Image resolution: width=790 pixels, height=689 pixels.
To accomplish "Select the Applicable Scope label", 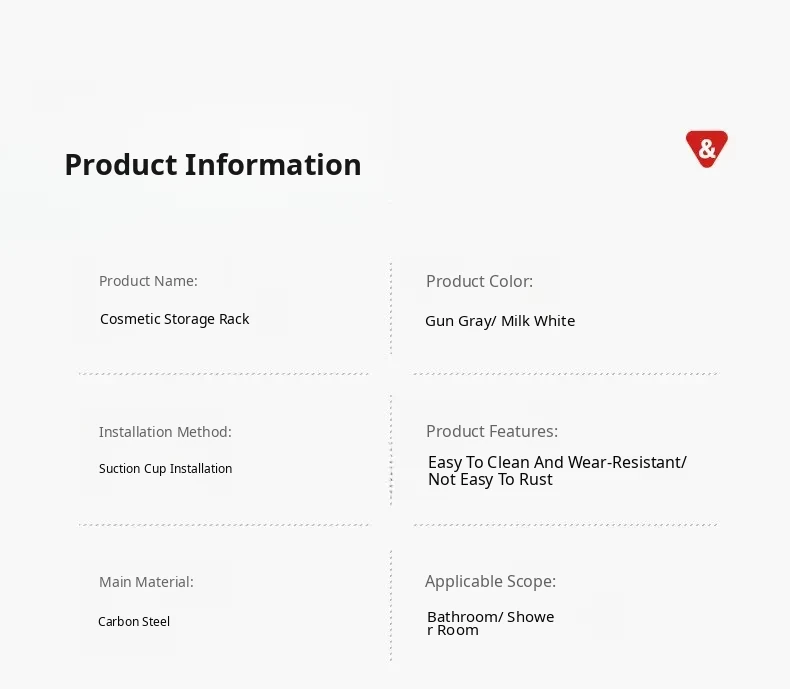I will tap(490, 581).
